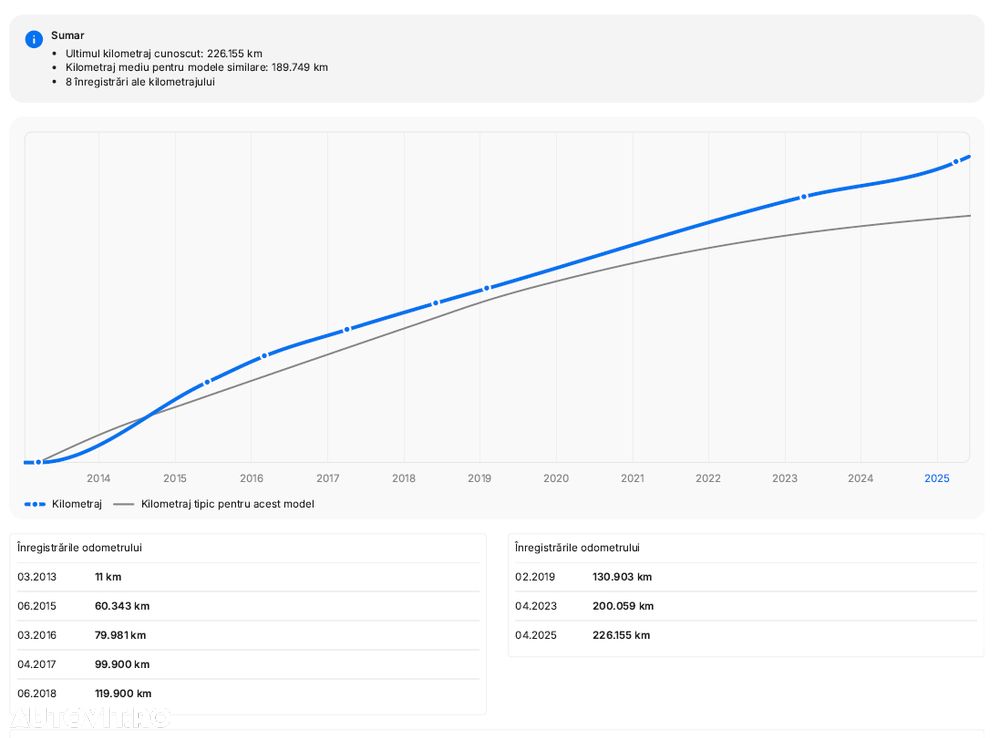This screenshot has width=1000, height=738.
Task: Toggle the 'Kilometraj tipic pentru acest model' legend label
Action: (x=227, y=504)
